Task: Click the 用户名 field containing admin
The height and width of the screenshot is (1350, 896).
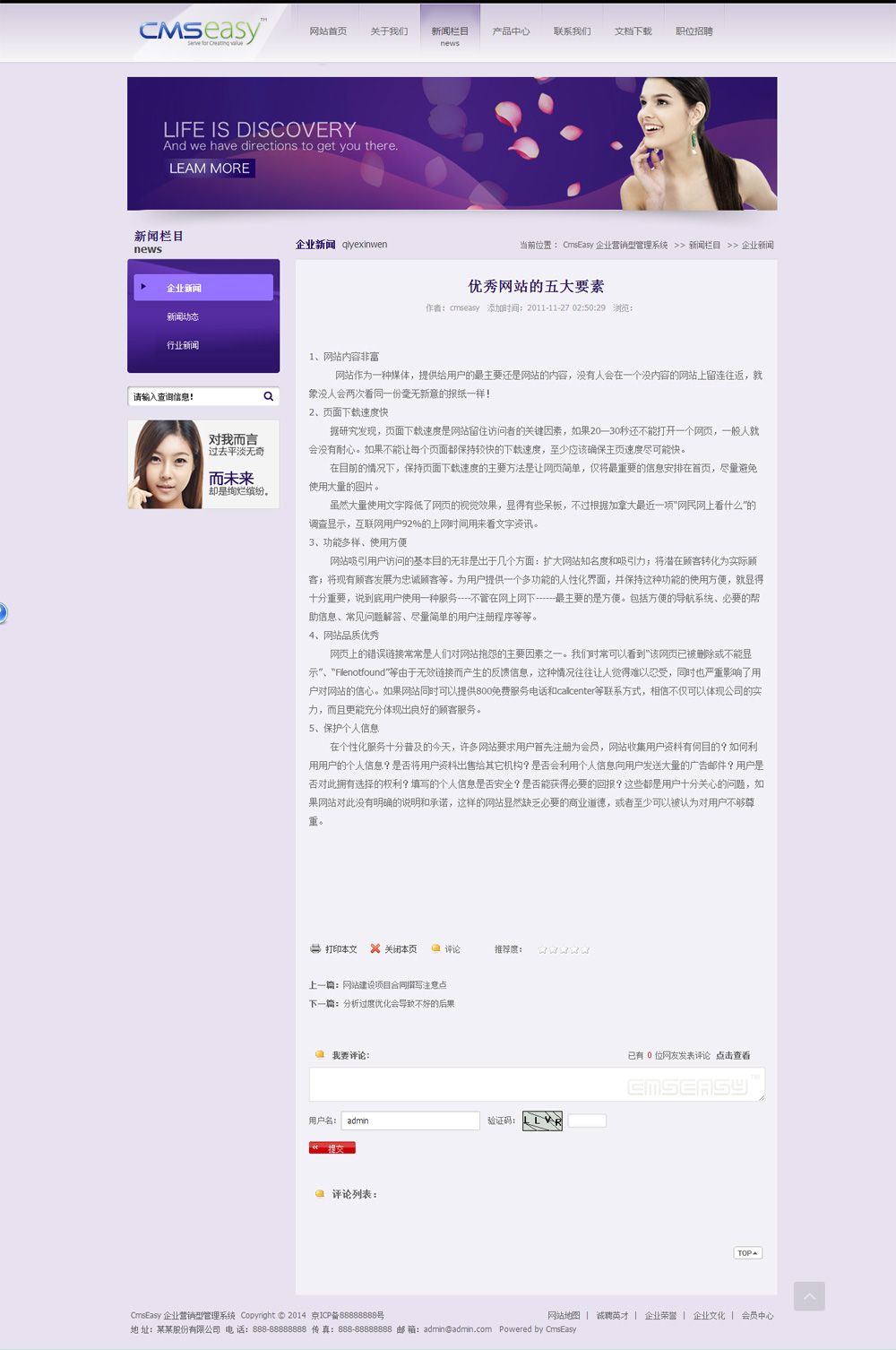Action: [410, 1121]
